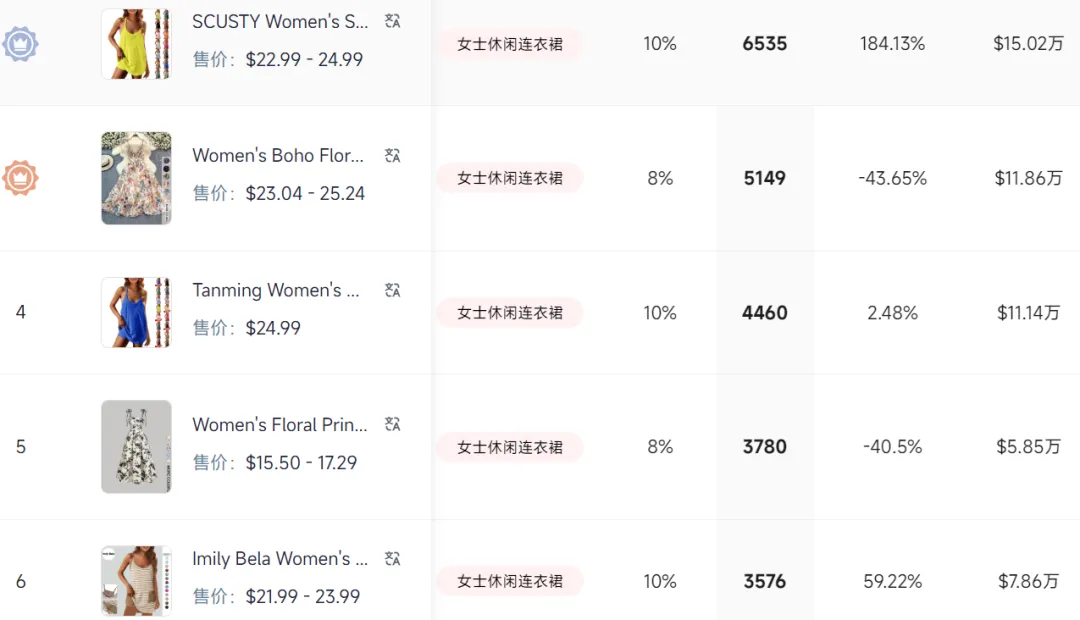This screenshot has width=1080, height=620.
Task: Click 女士休闲连衣裙 tag in Tanming row
Action: (510, 313)
